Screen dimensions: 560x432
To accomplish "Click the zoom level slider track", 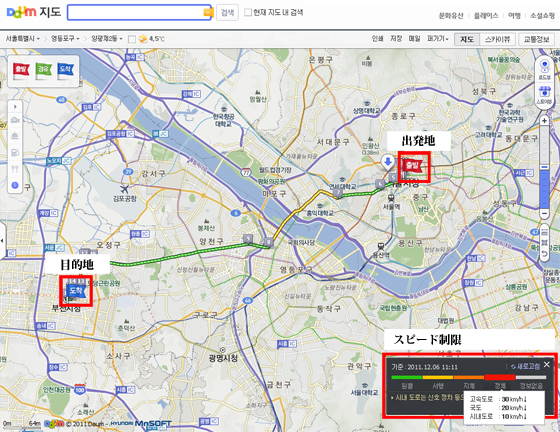I will pyautogui.click(x=544, y=168).
